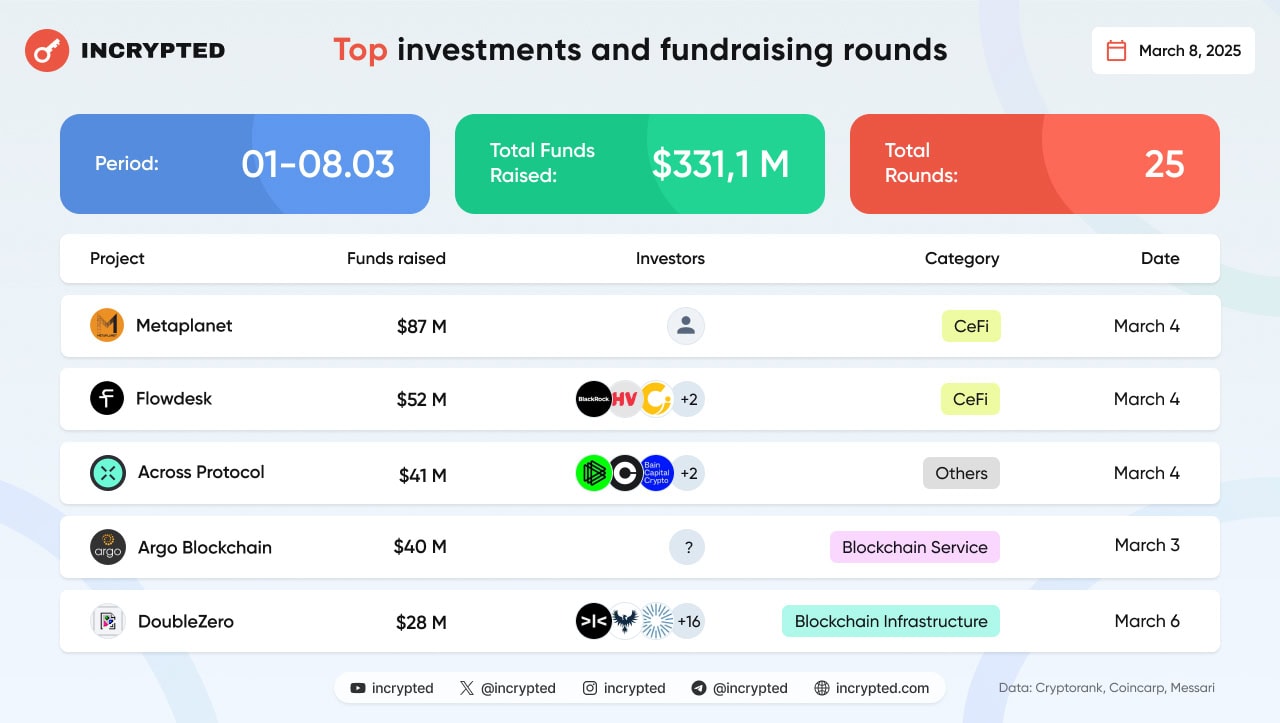Open the incrypted YouTube link

[x=392, y=688]
